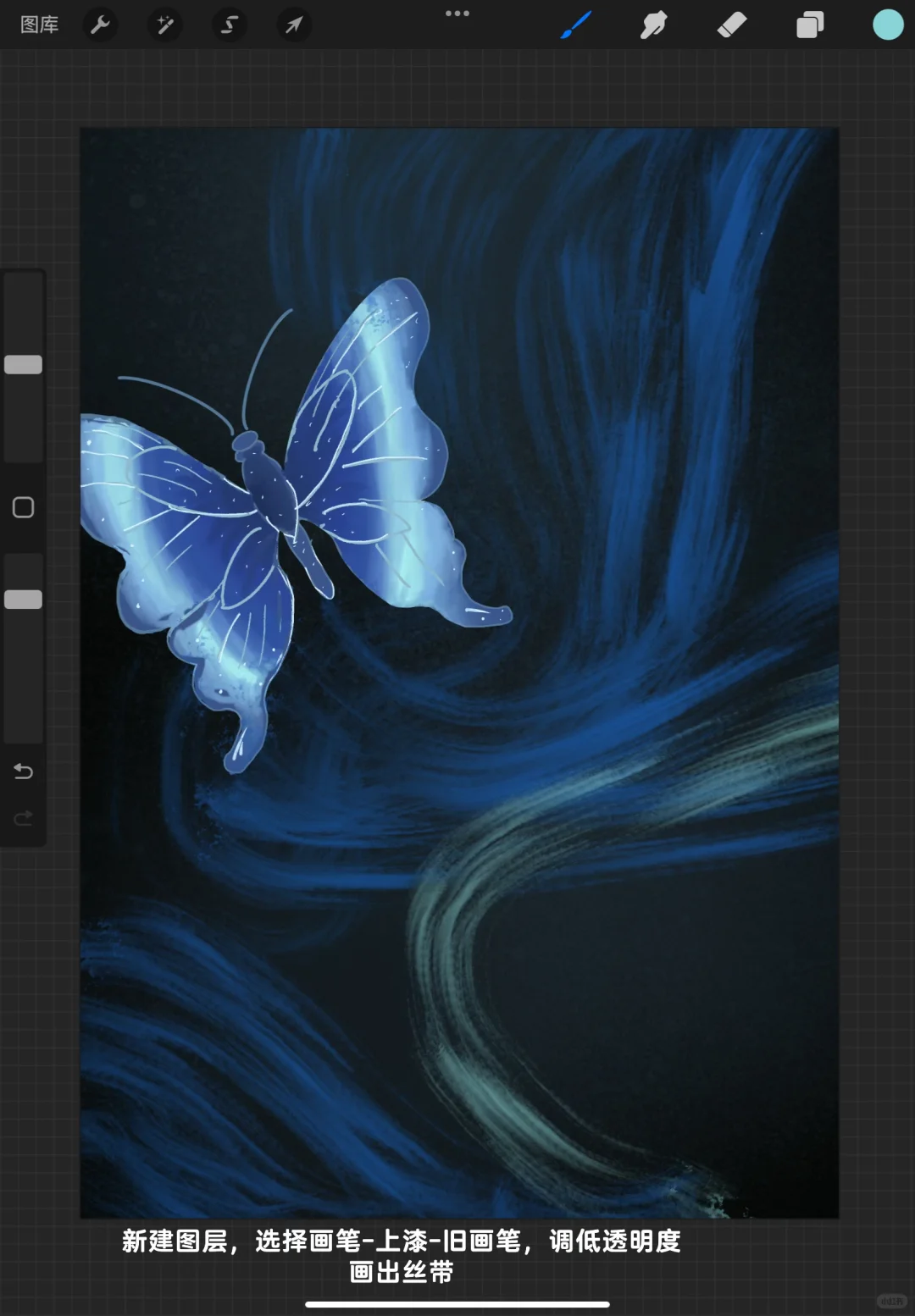Adjust the brush opacity slider on the sidebar
The image size is (915, 1316).
pos(23,598)
